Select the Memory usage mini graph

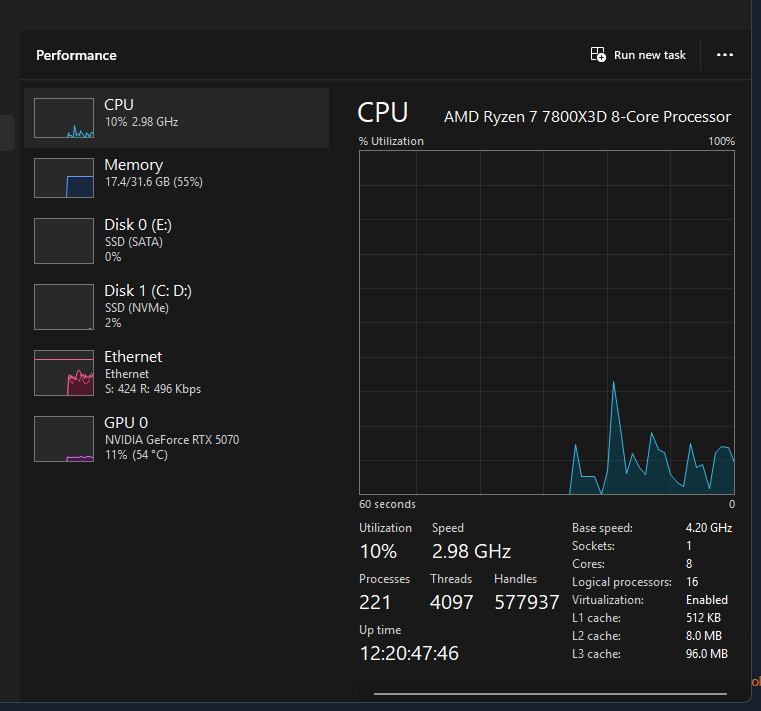tap(63, 178)
